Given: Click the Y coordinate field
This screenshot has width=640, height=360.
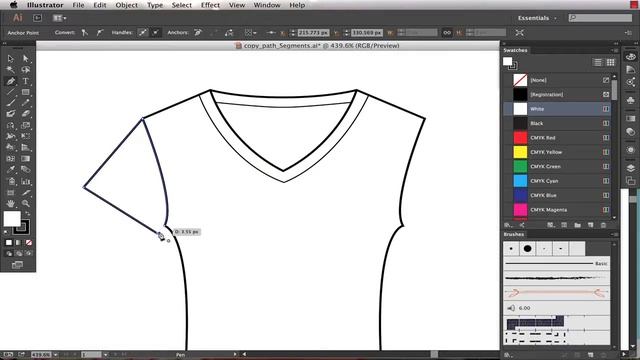Looking at the screenshot, I should [x=367, y=33].
